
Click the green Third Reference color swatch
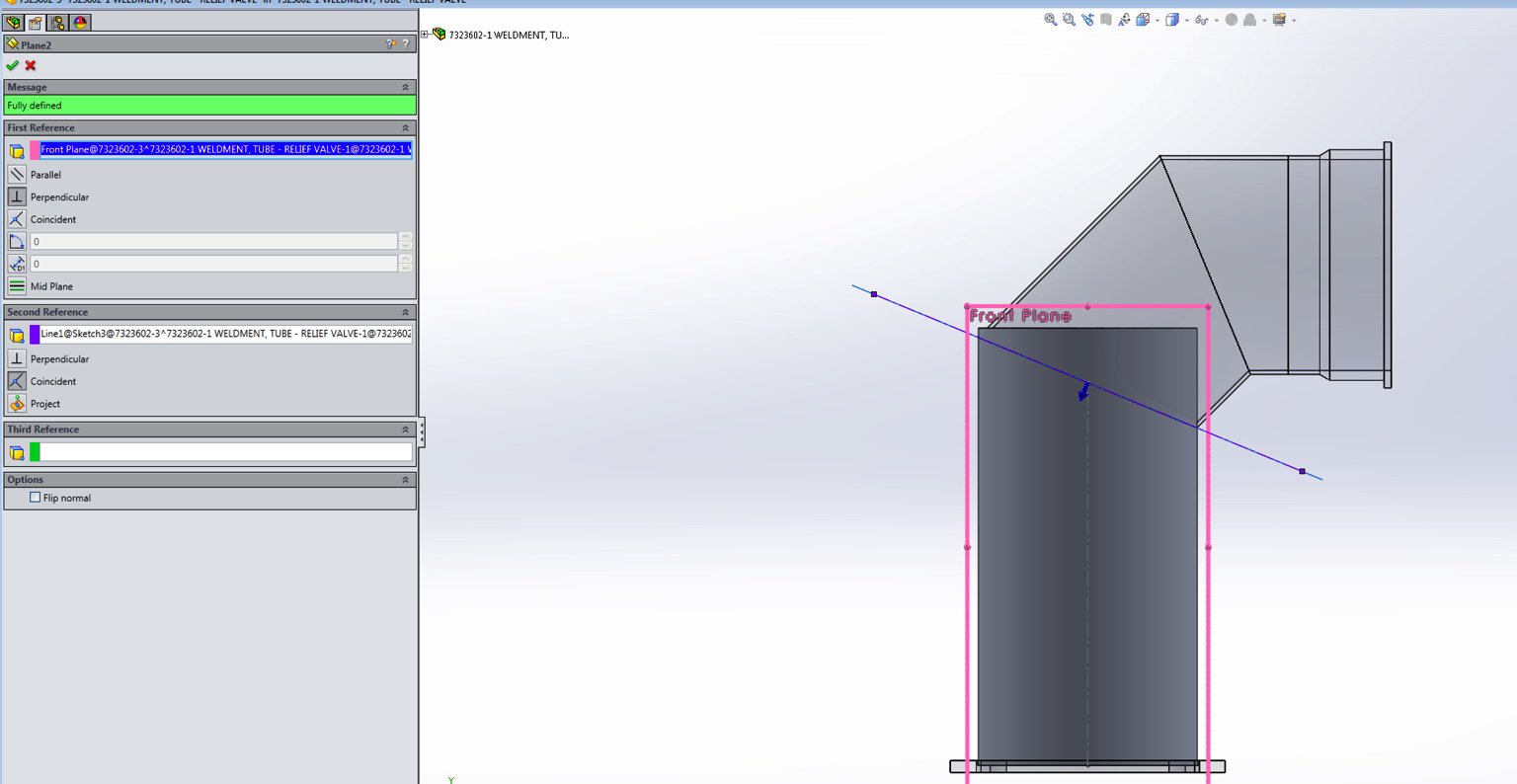[x=35, y=452]
